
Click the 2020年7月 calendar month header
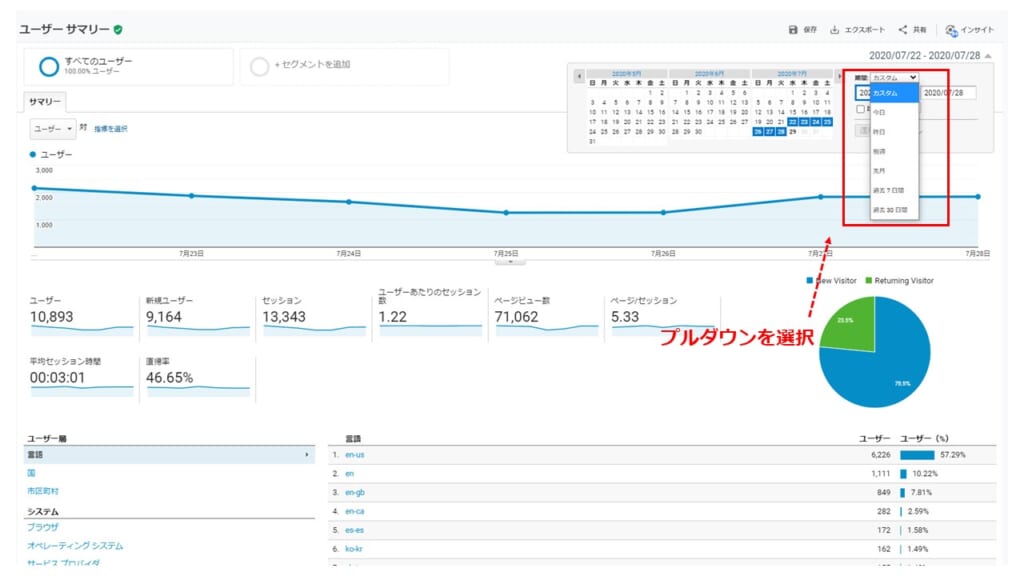(792, 74)
